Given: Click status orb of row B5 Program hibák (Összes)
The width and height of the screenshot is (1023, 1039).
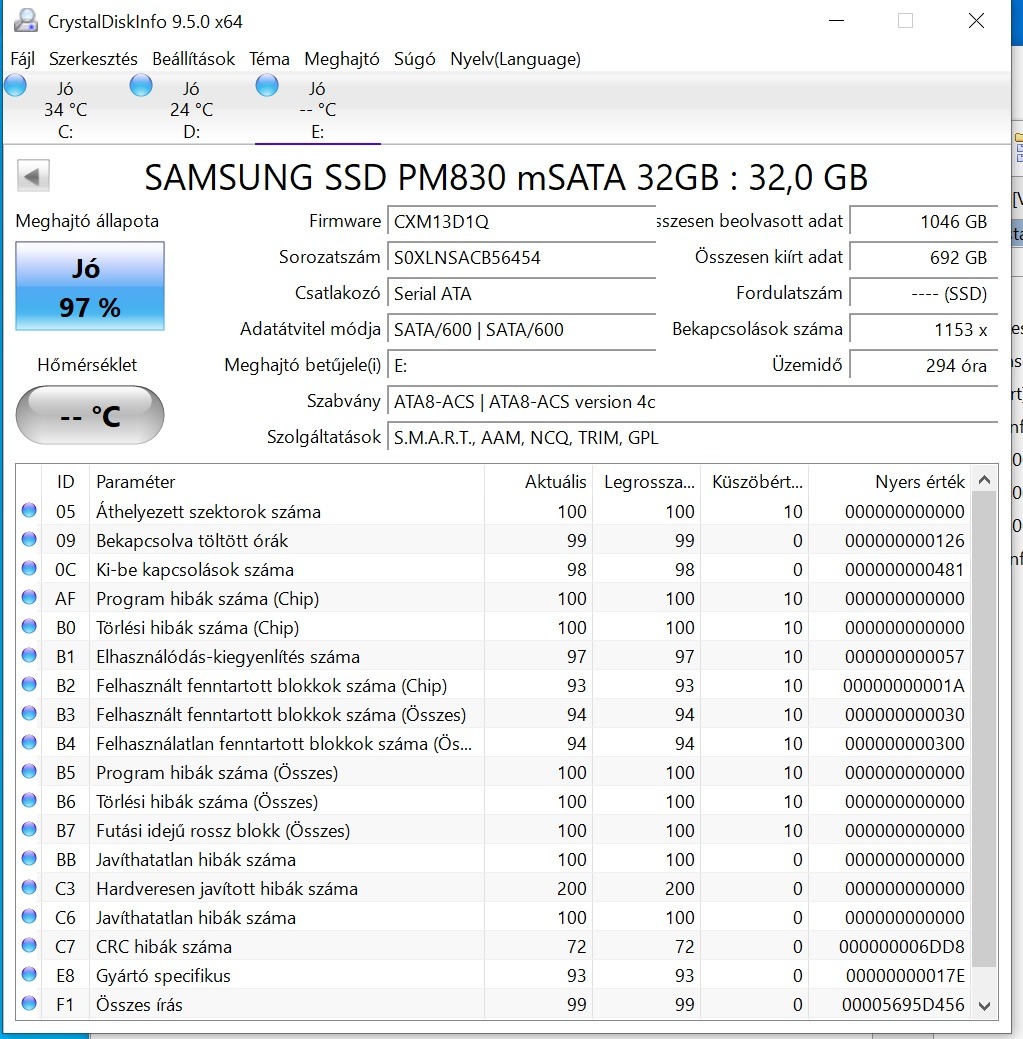Looking at the screenshot, I should tap(29, 771).
